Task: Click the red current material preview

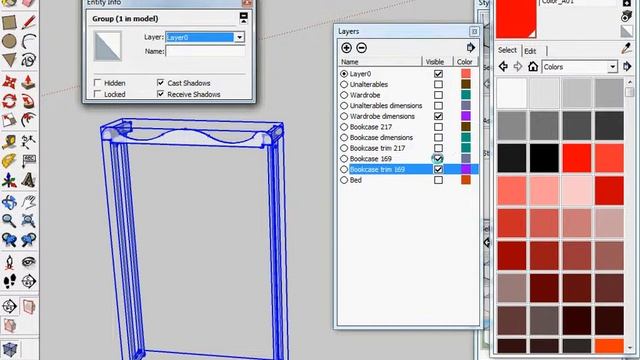Action: 516,19
